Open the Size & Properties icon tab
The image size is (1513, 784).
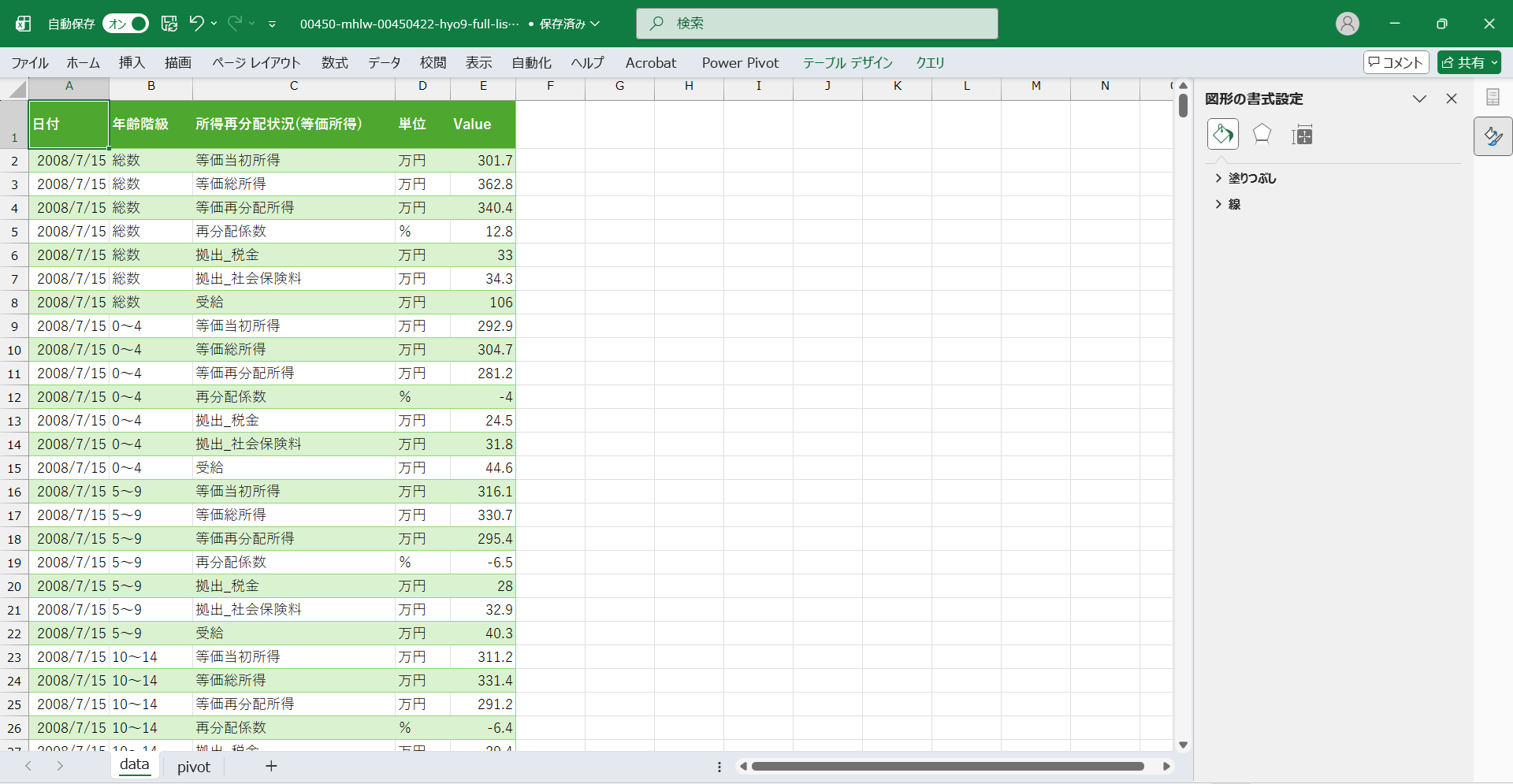[1302, 135]
